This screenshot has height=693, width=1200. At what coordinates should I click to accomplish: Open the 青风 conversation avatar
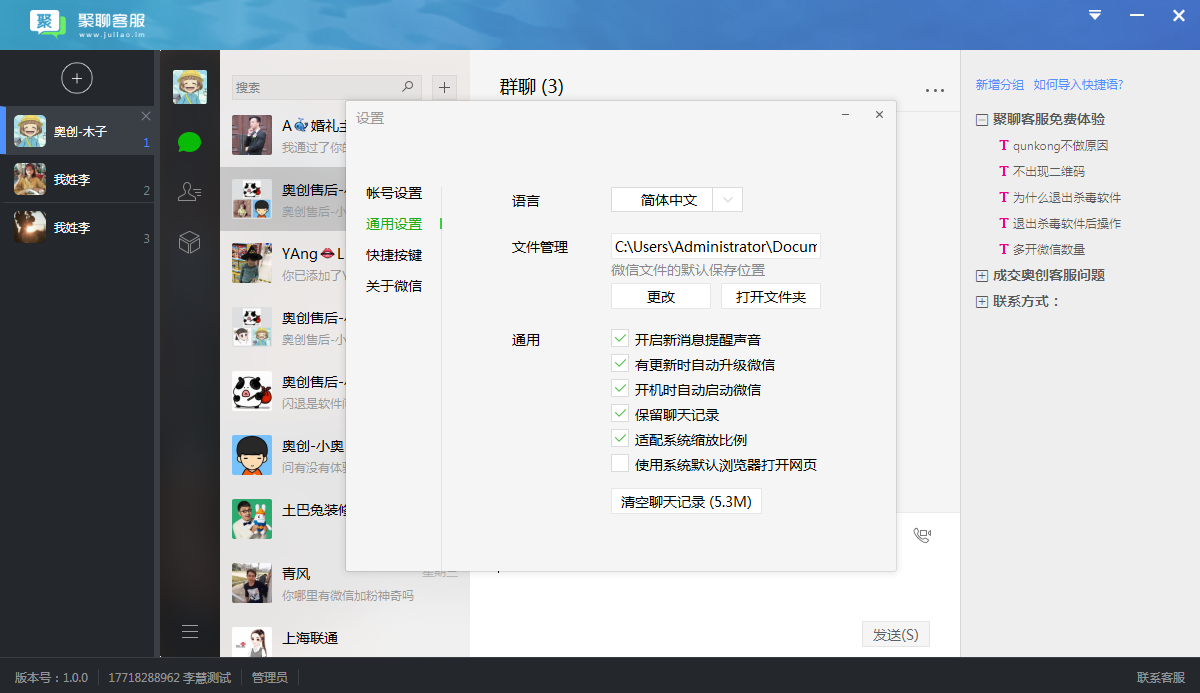click(x=253, y=583)
